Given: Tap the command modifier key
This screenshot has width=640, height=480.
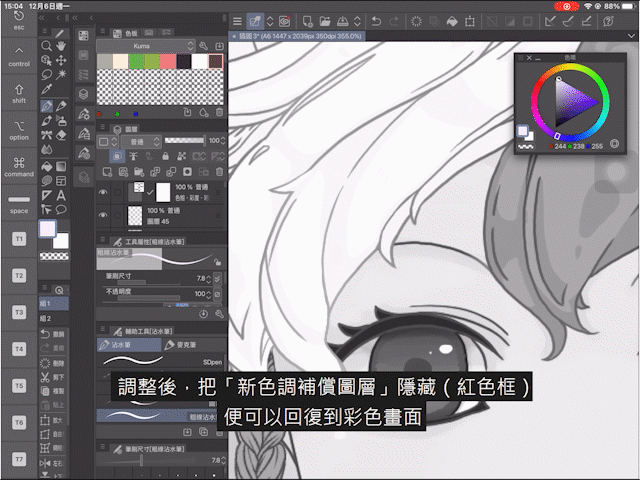Looking at the screenshot, I should point(19,167).
